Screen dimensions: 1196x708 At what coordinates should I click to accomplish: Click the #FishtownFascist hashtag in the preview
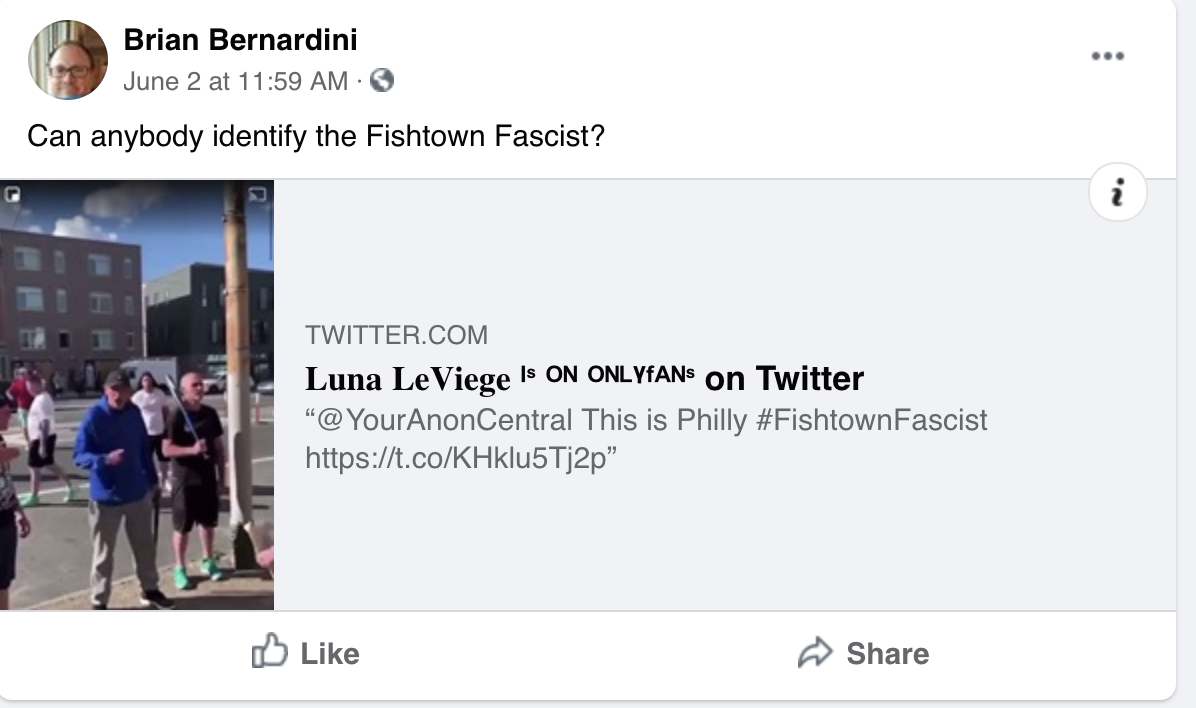pos(871,420)
